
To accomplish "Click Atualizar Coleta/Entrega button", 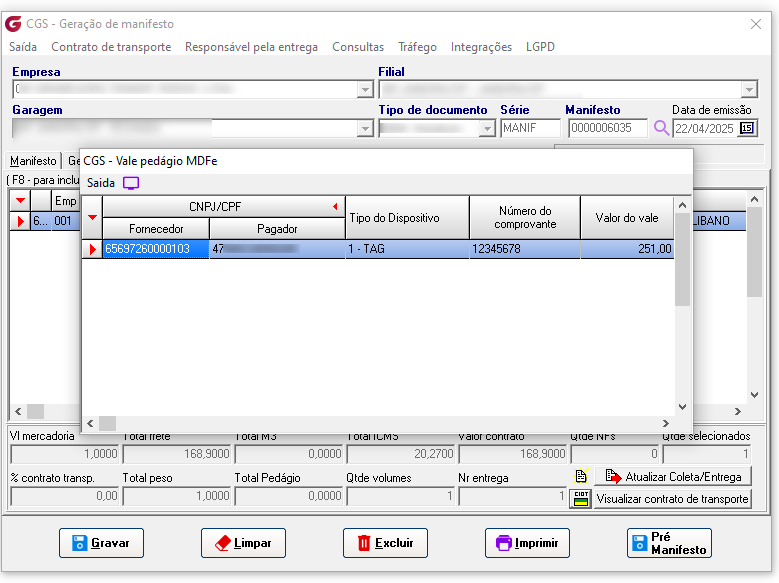I will [673, 476].
